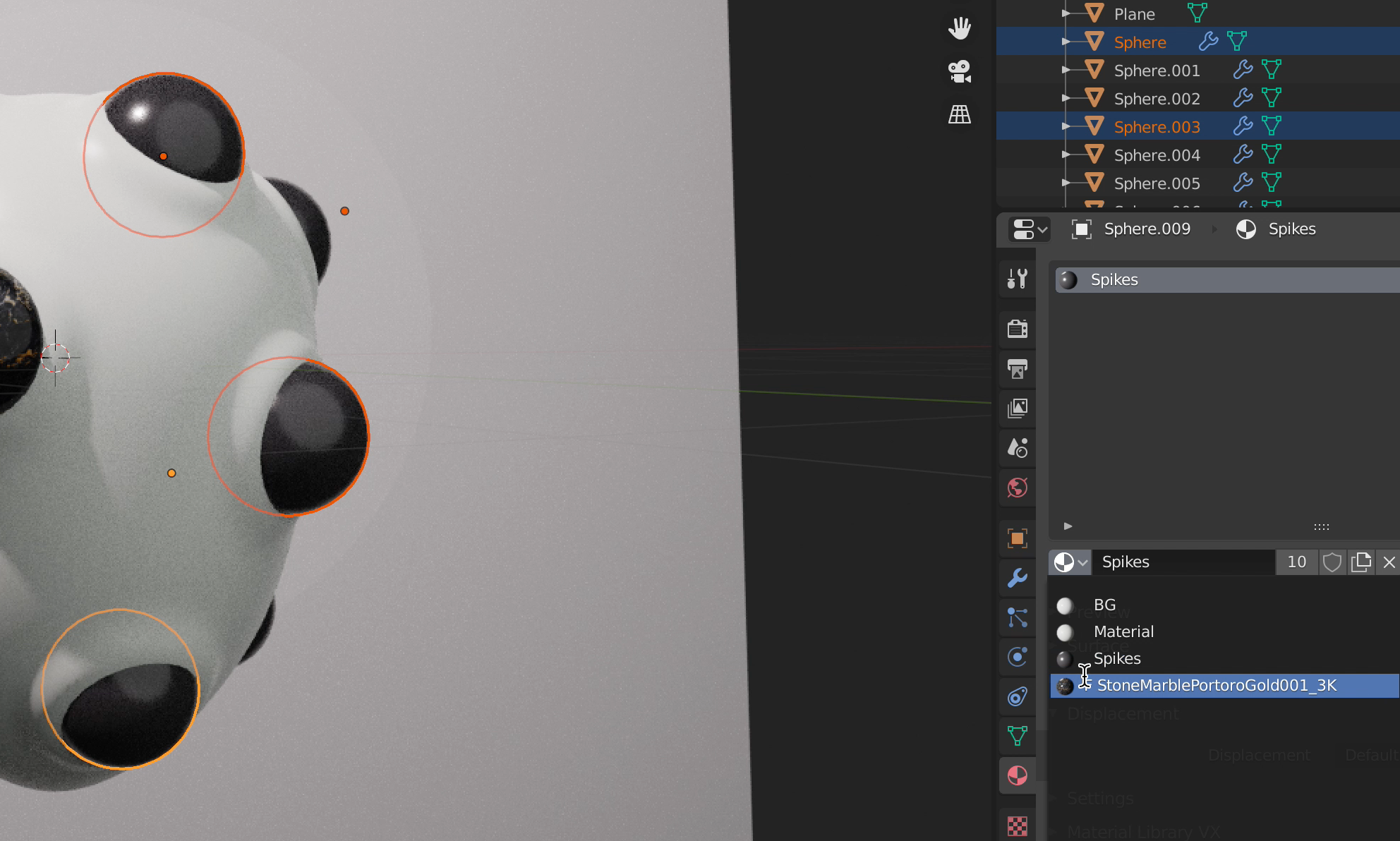
Task: Open the browse material dropdown button
Action: point(1070,562)
